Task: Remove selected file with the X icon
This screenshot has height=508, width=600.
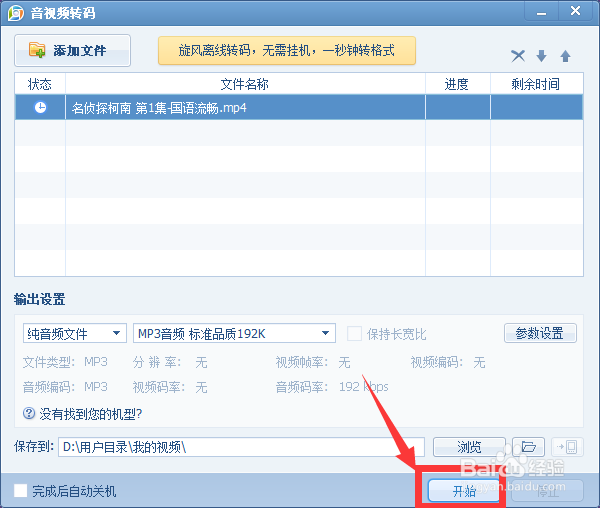Action: (x=518, y=56)
